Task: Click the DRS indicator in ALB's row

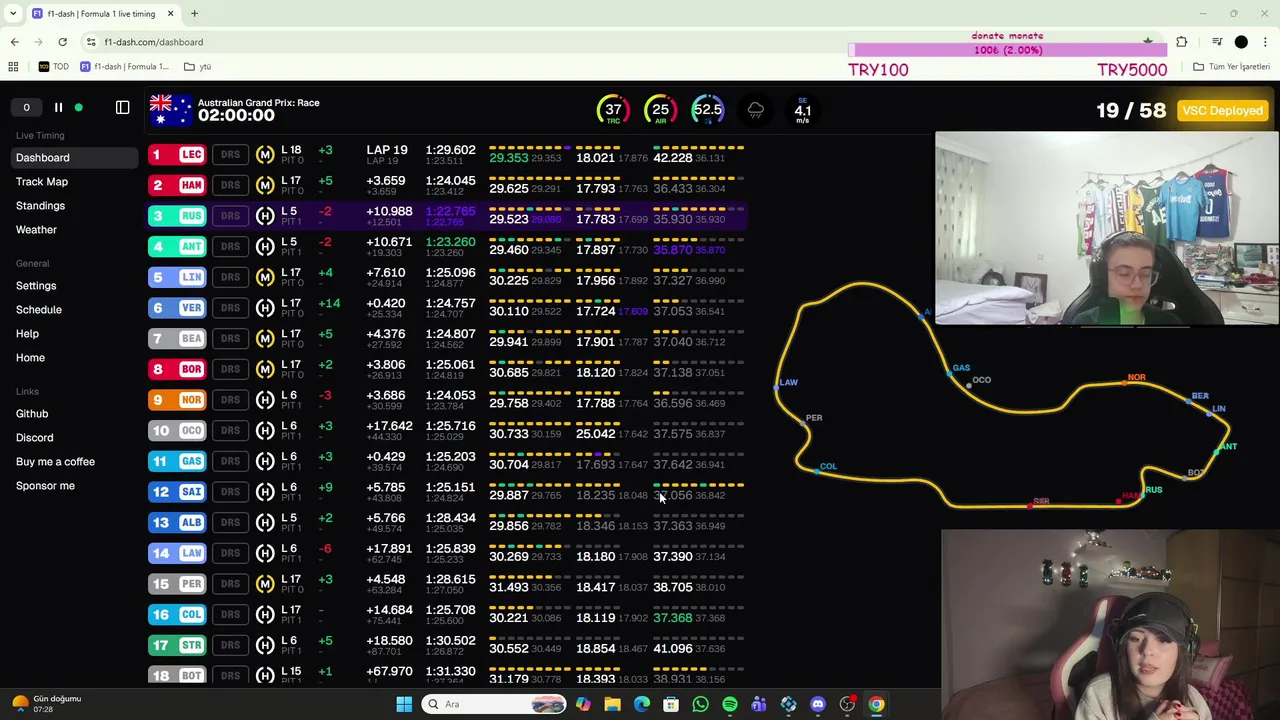Action: point(230,522)
